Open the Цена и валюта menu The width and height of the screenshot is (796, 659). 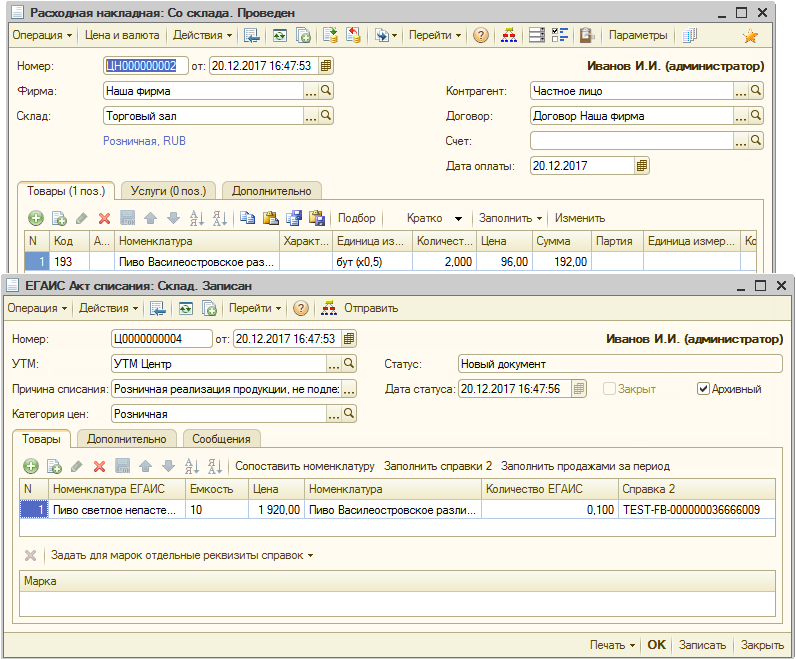(x=120, y=35)
